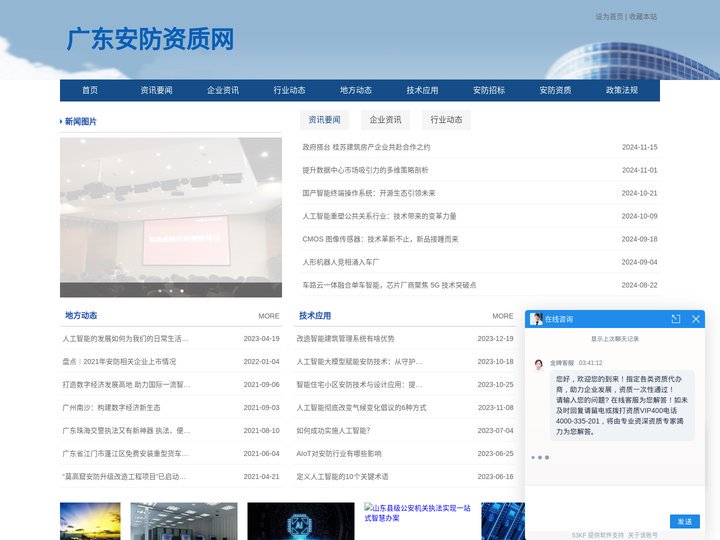
Task: Open 地方动态 in the navigation bar
Action: click(x=356, y=90)
